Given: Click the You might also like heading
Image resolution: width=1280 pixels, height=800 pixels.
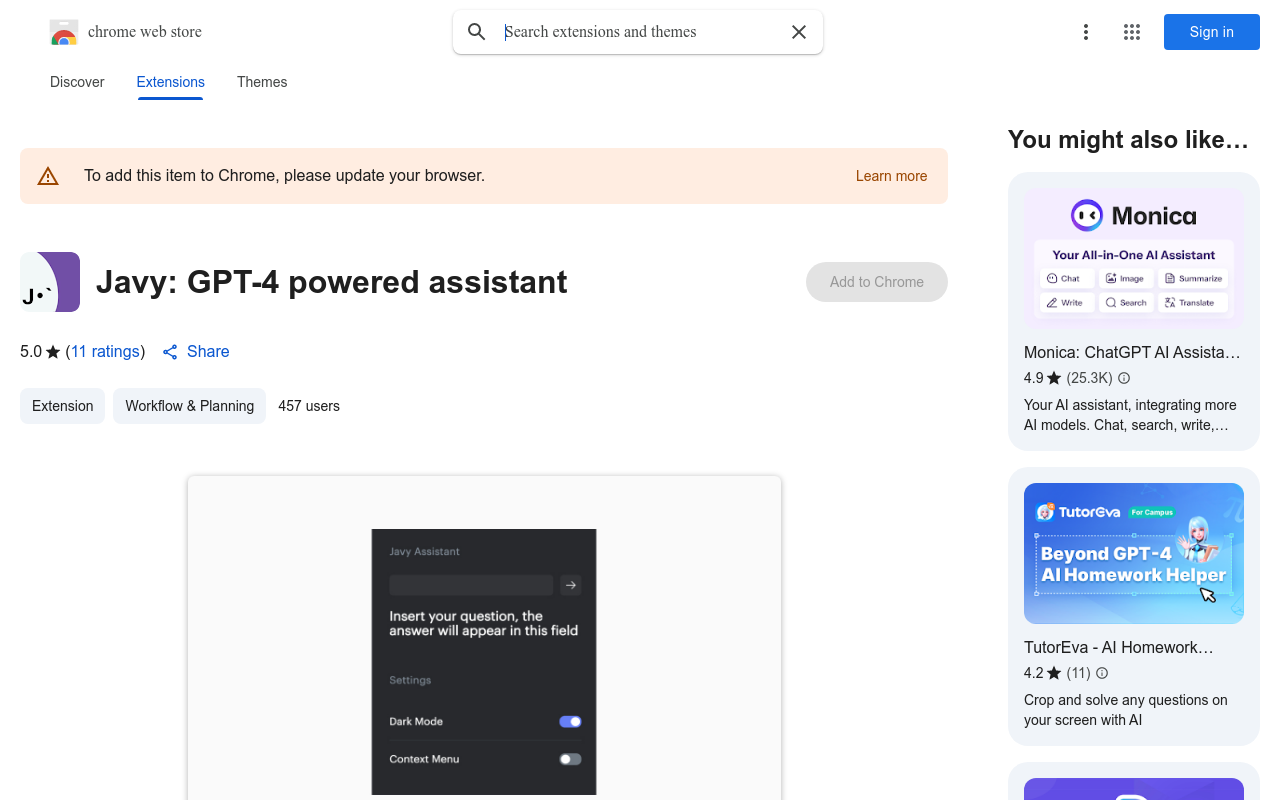Looking at the screenshot, I should [x=1128, y=140].
